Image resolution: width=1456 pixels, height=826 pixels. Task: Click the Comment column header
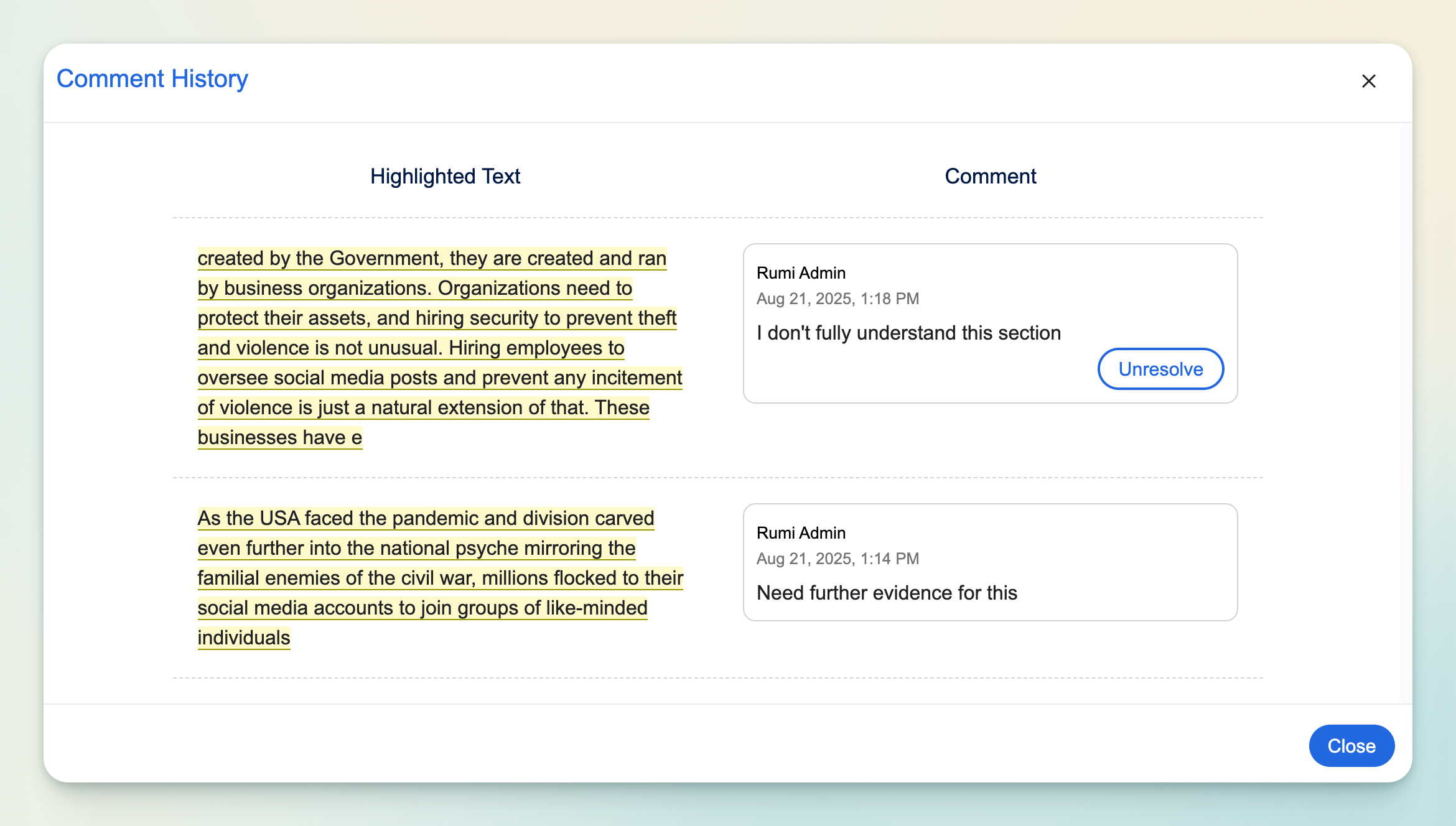990,177
